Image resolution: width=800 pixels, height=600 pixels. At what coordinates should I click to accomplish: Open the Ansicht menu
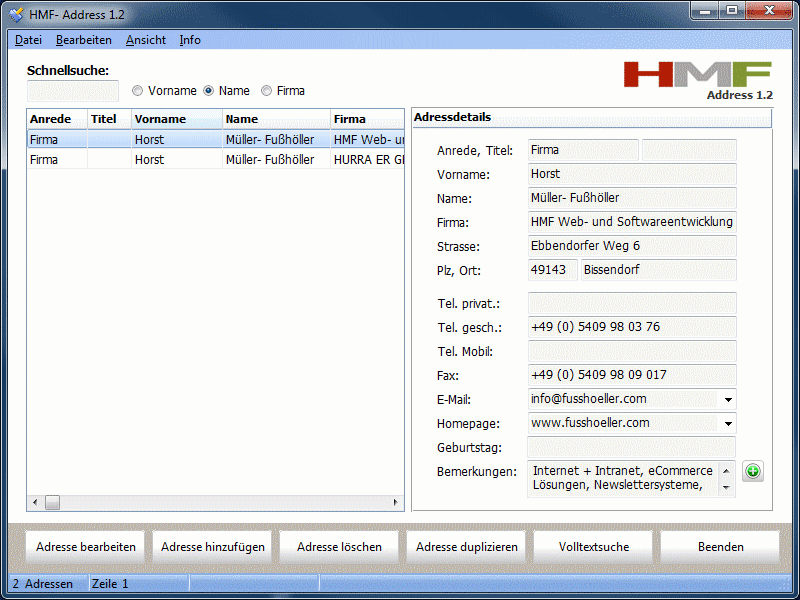146,40
